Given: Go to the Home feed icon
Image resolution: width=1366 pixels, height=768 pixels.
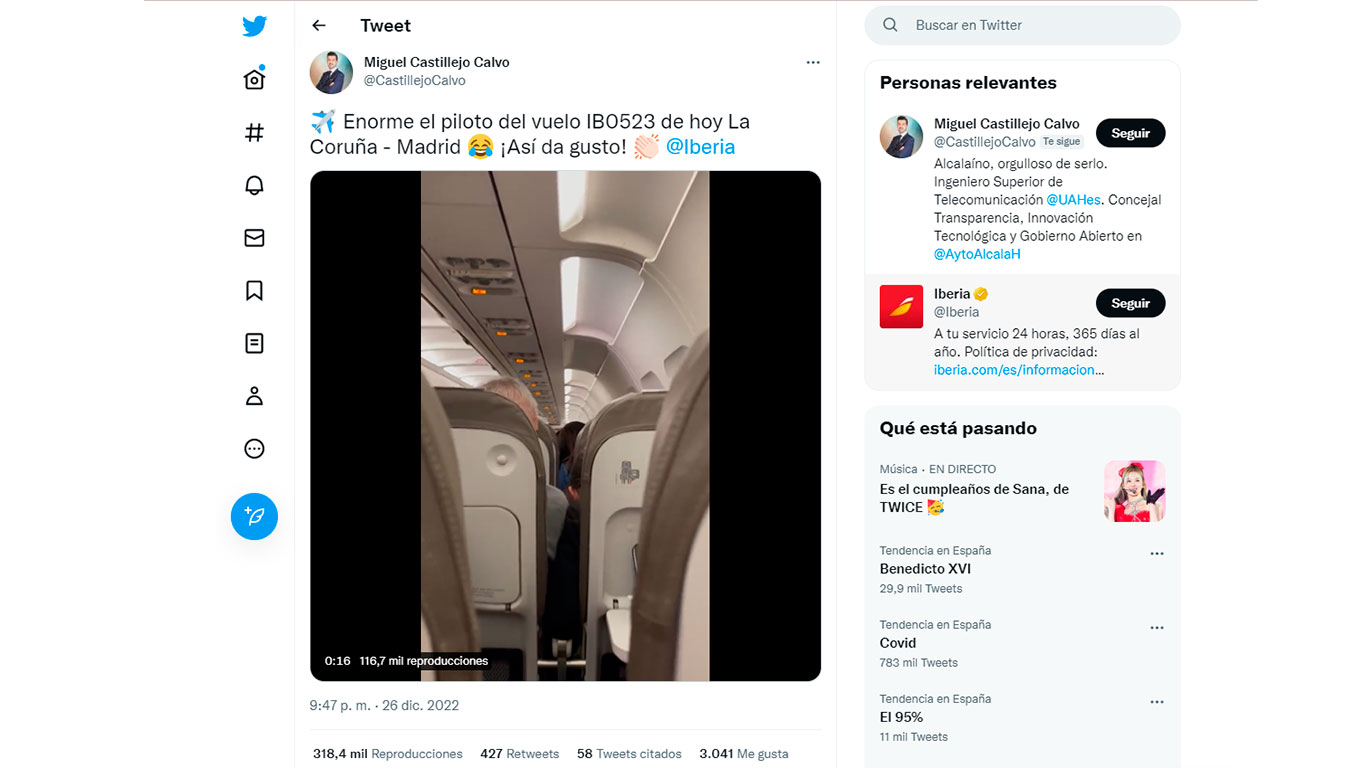Looking at the screenshot, I should coord(255,78).
